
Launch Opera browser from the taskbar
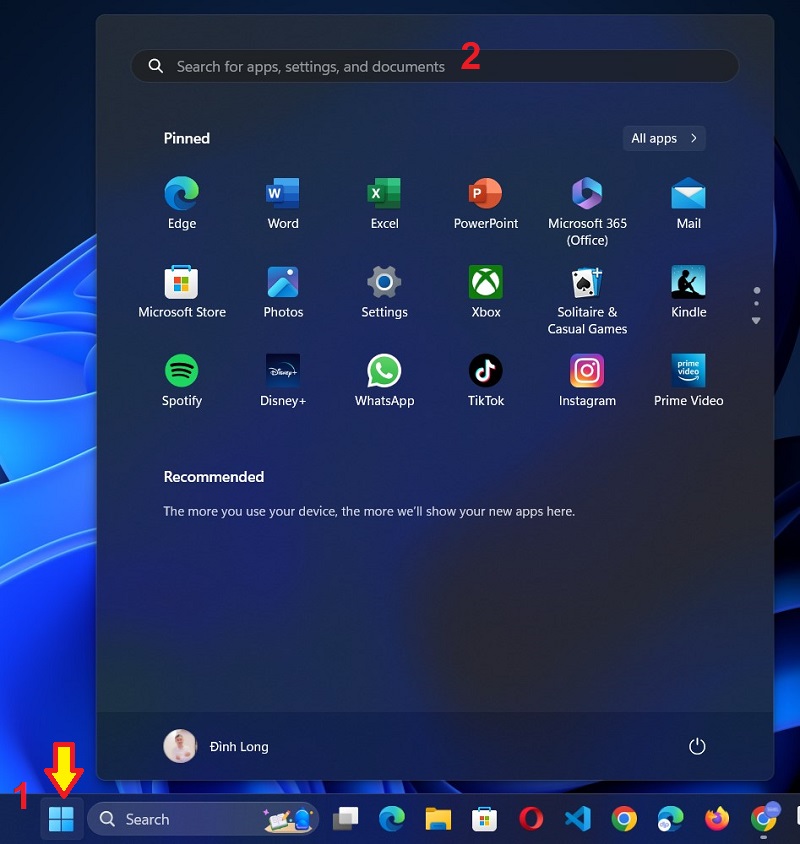[x=531, y=819]
